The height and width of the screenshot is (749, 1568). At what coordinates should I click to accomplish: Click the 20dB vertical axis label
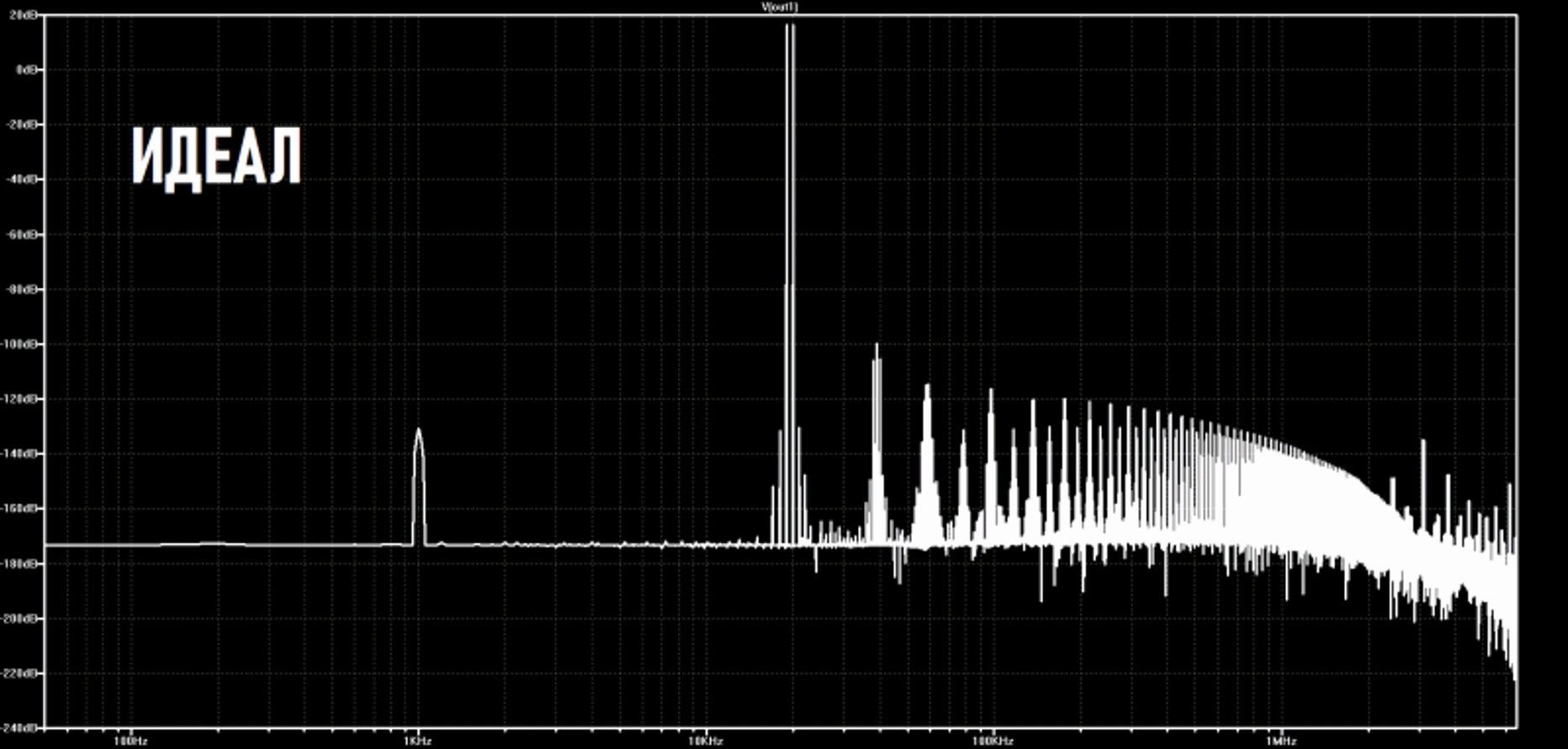pos(24,16)
